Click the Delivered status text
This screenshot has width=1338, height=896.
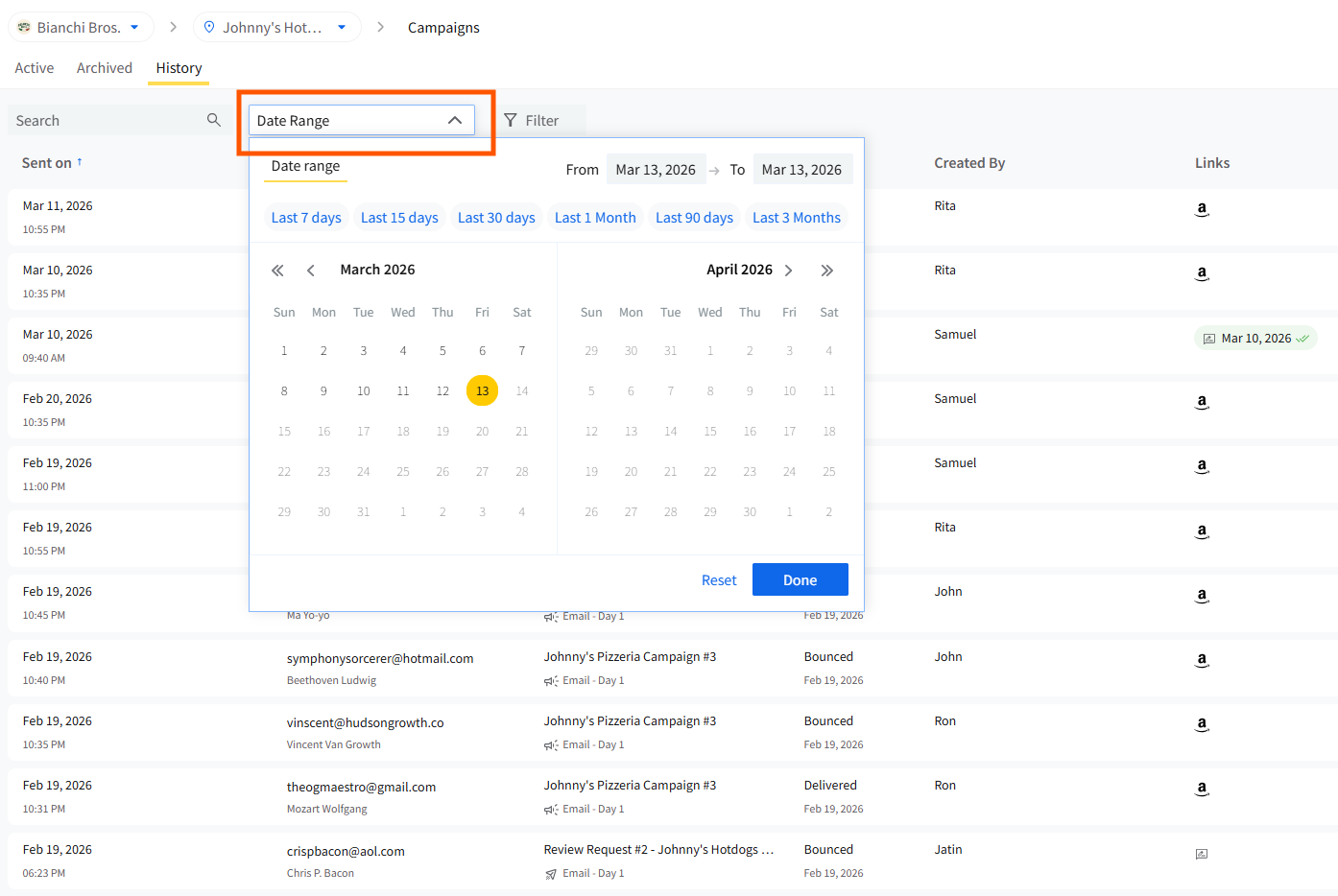coord(830,785)
